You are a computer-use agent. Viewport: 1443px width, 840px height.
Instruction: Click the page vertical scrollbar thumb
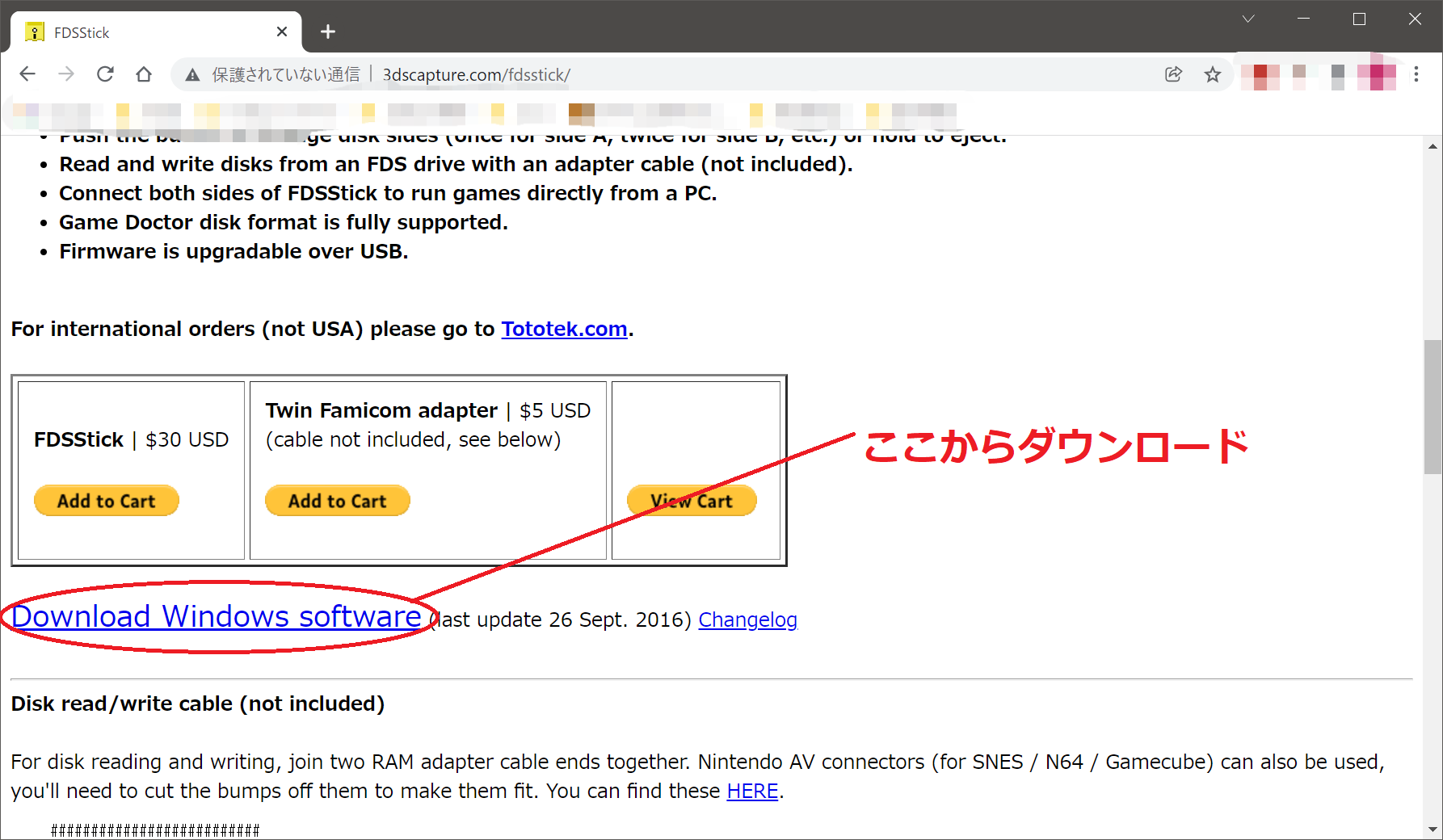pyautogui.click(x=1432, y=407)
